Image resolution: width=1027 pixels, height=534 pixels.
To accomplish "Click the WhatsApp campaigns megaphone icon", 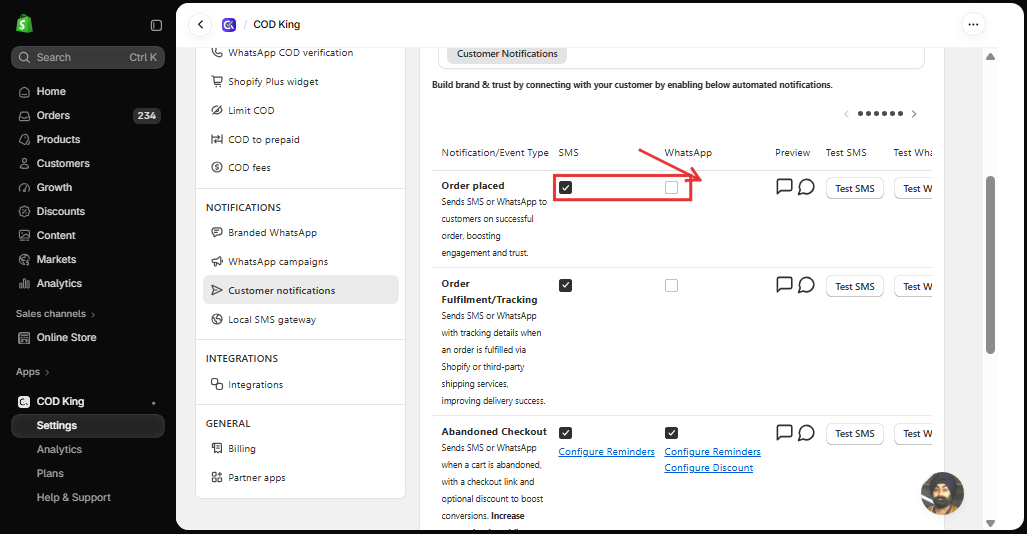I will (217, 261).
